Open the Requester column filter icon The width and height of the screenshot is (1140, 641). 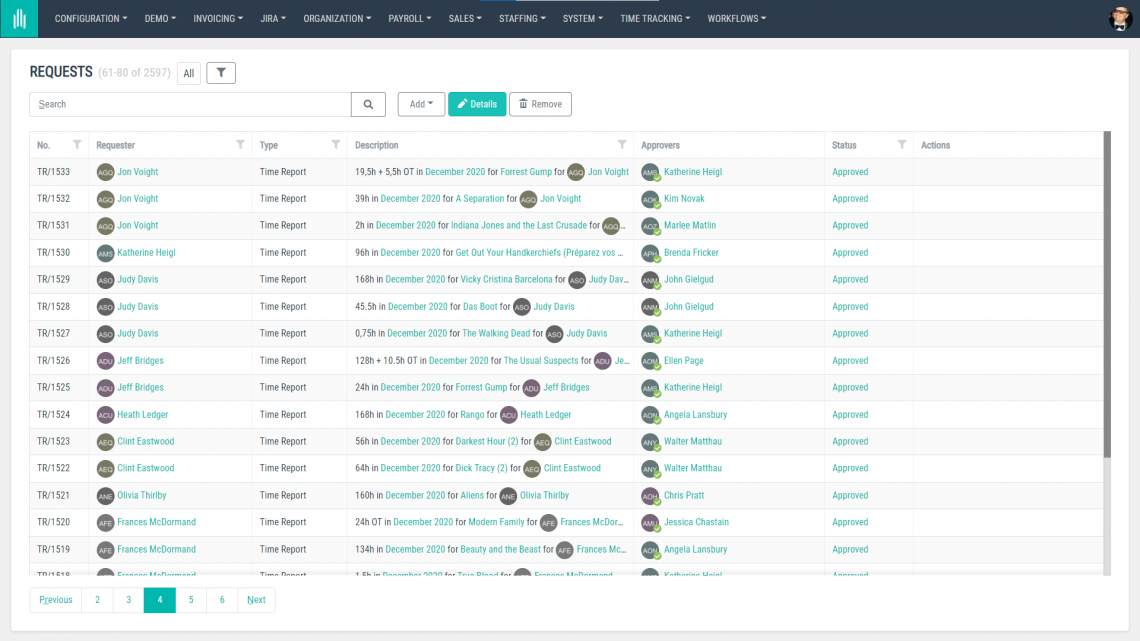tap(240, 144)
